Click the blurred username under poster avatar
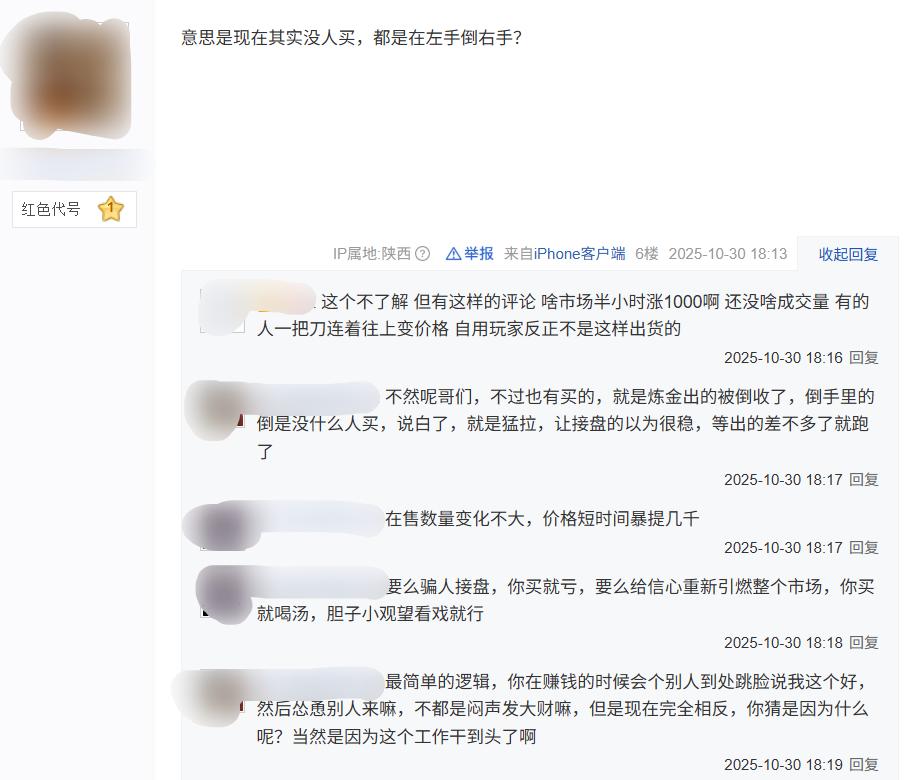The width and height of the screenshot is (909, 780). (75, 164)
